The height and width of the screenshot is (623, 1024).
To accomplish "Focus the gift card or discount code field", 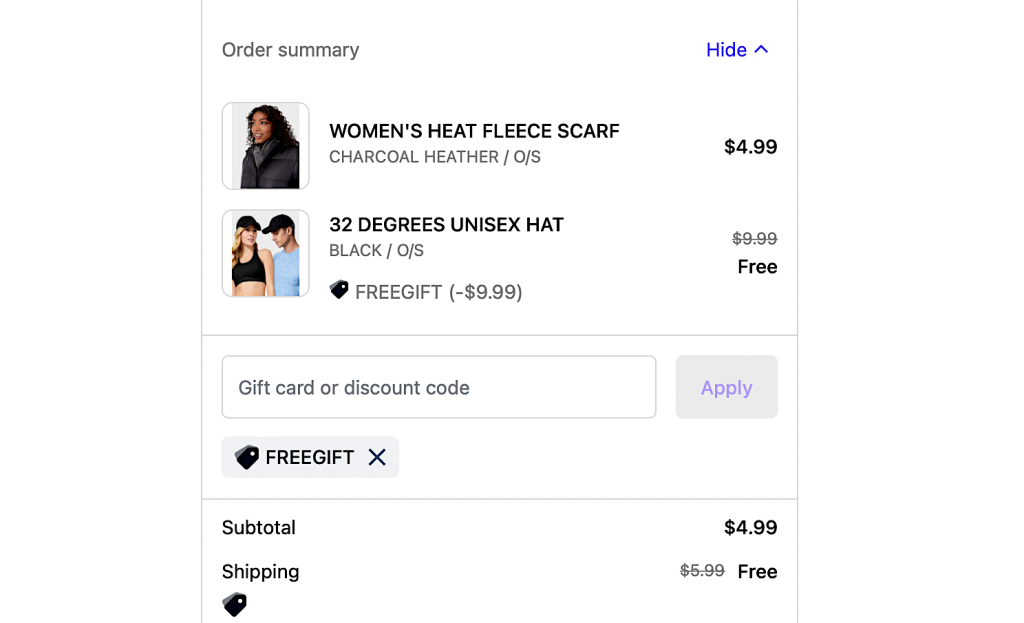I will pyautogui.click(x=438, y=387).
